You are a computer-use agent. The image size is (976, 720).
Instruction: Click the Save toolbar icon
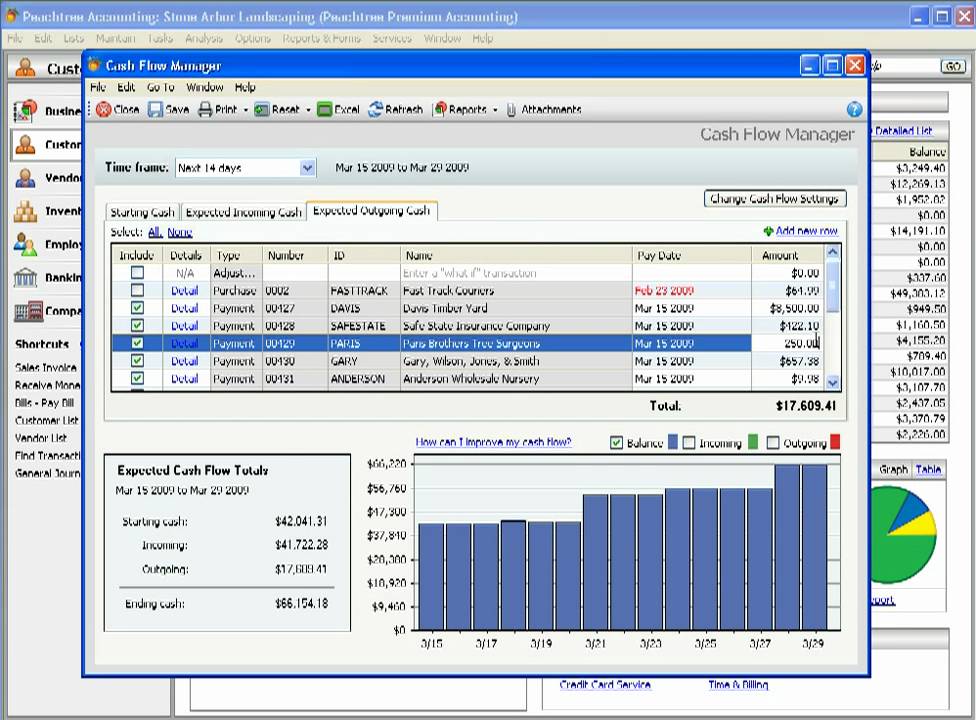155,110
